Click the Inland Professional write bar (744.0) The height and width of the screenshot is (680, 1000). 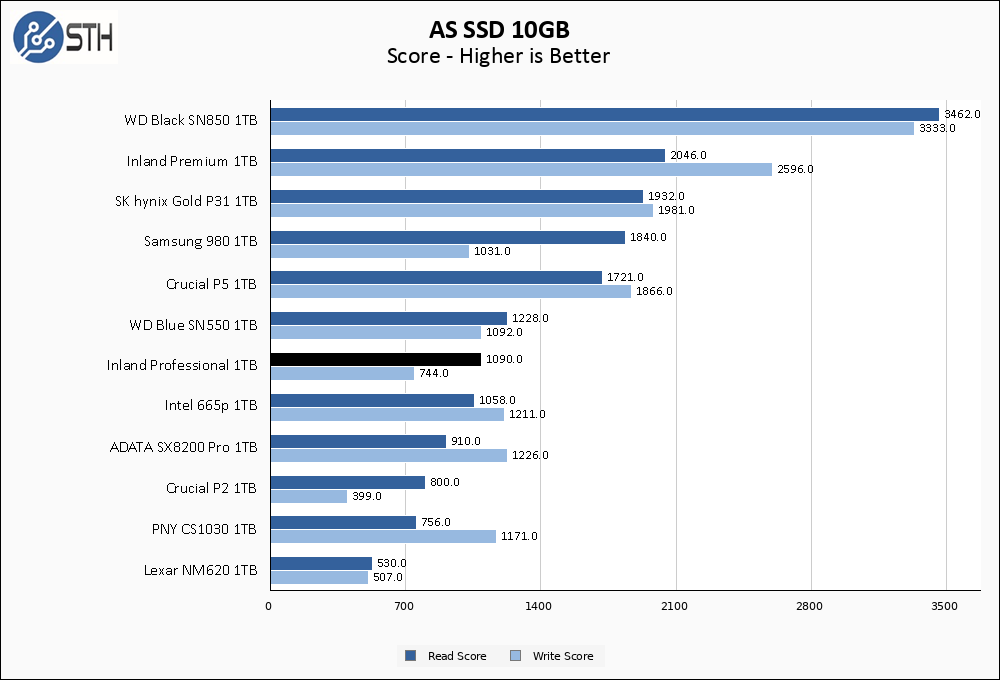click(342, 373)
